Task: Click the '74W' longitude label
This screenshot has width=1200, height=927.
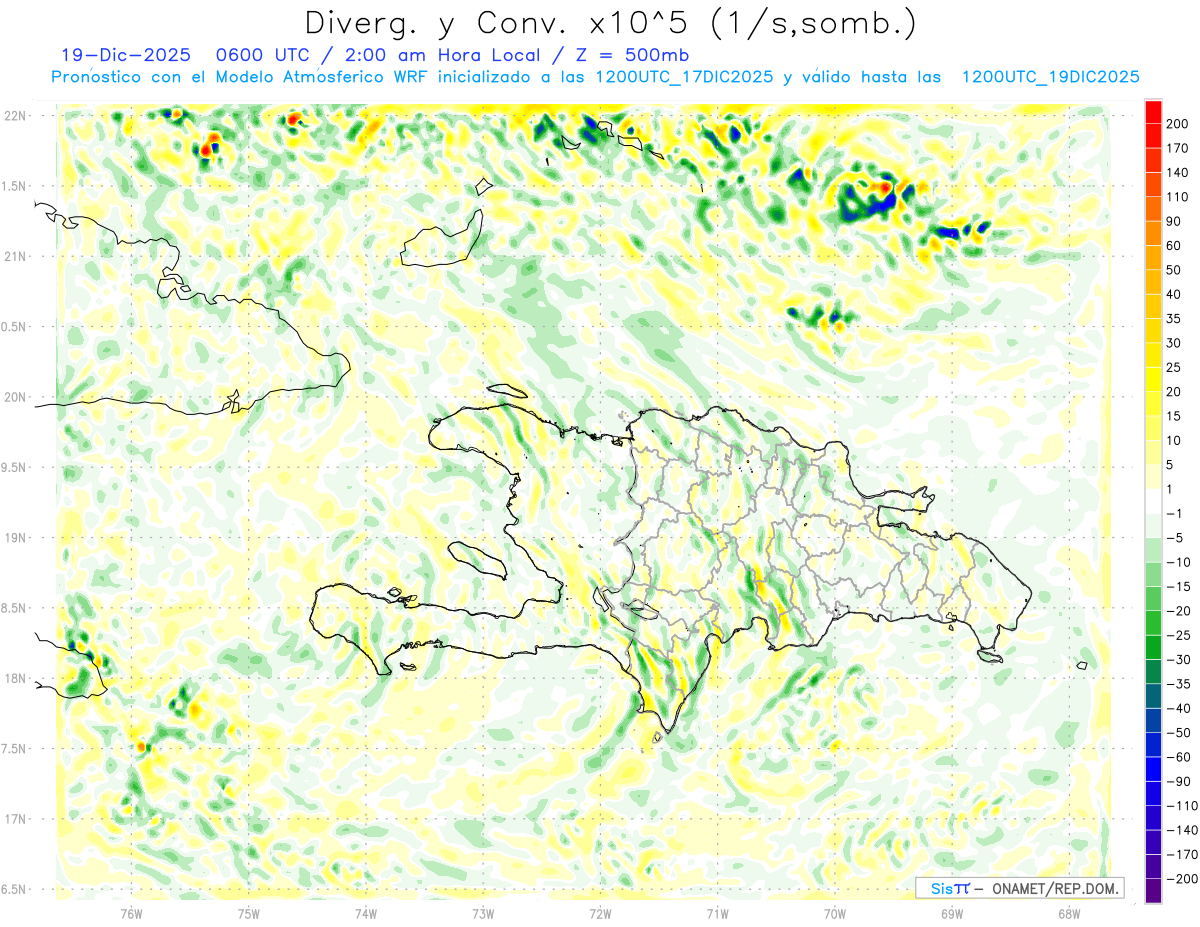Action: click(x=366, y=913)
